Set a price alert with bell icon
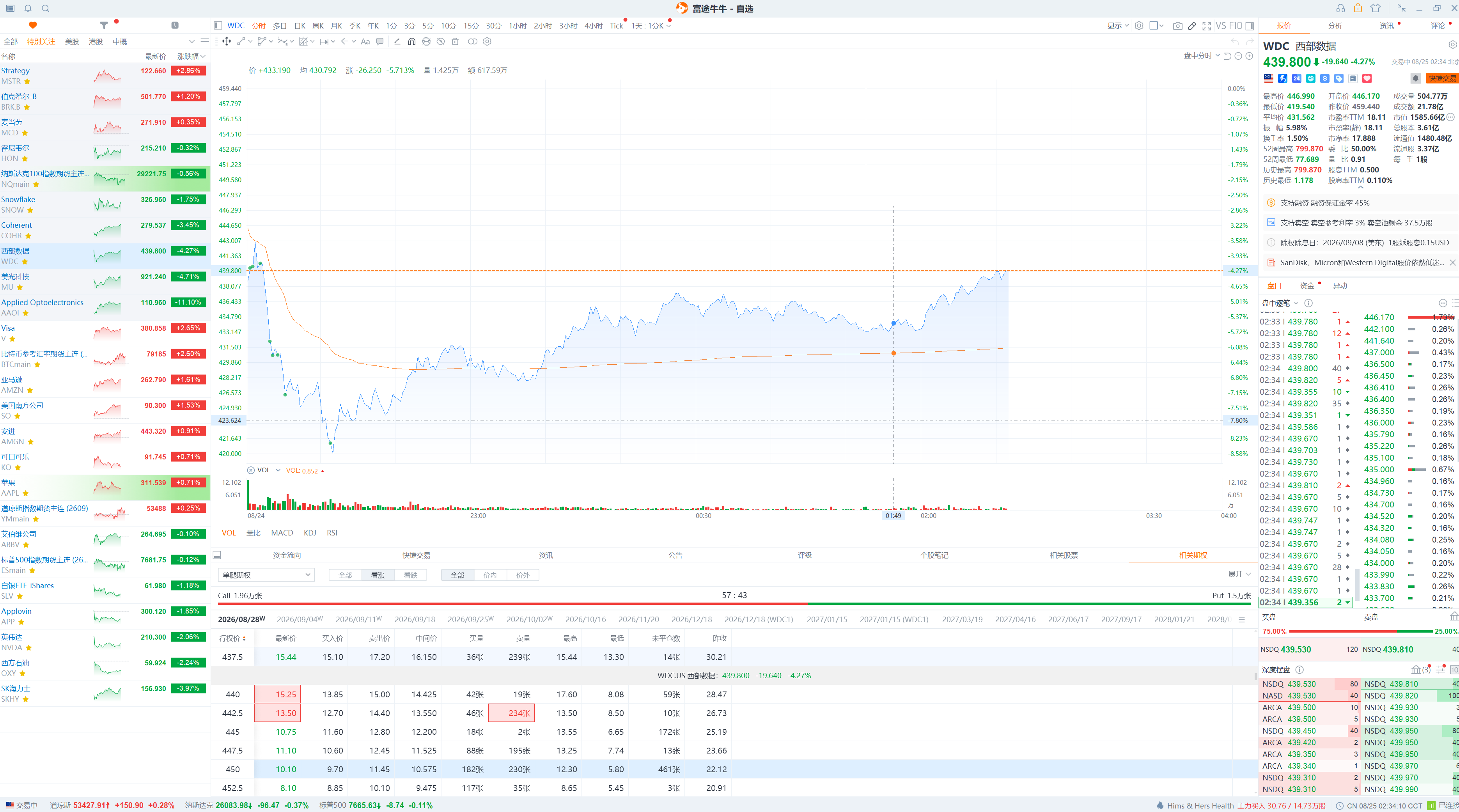The image size is (1459, 812). [1415, 78]
